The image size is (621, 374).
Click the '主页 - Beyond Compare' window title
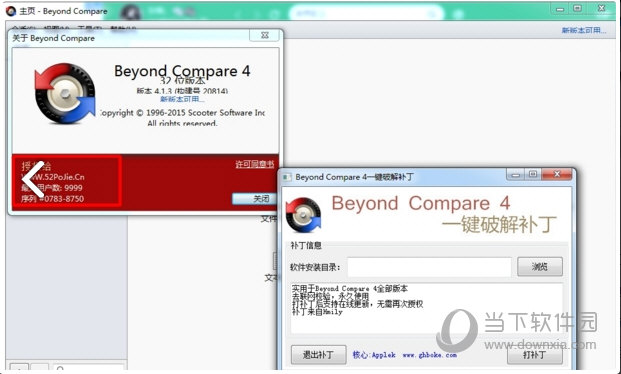63,11
